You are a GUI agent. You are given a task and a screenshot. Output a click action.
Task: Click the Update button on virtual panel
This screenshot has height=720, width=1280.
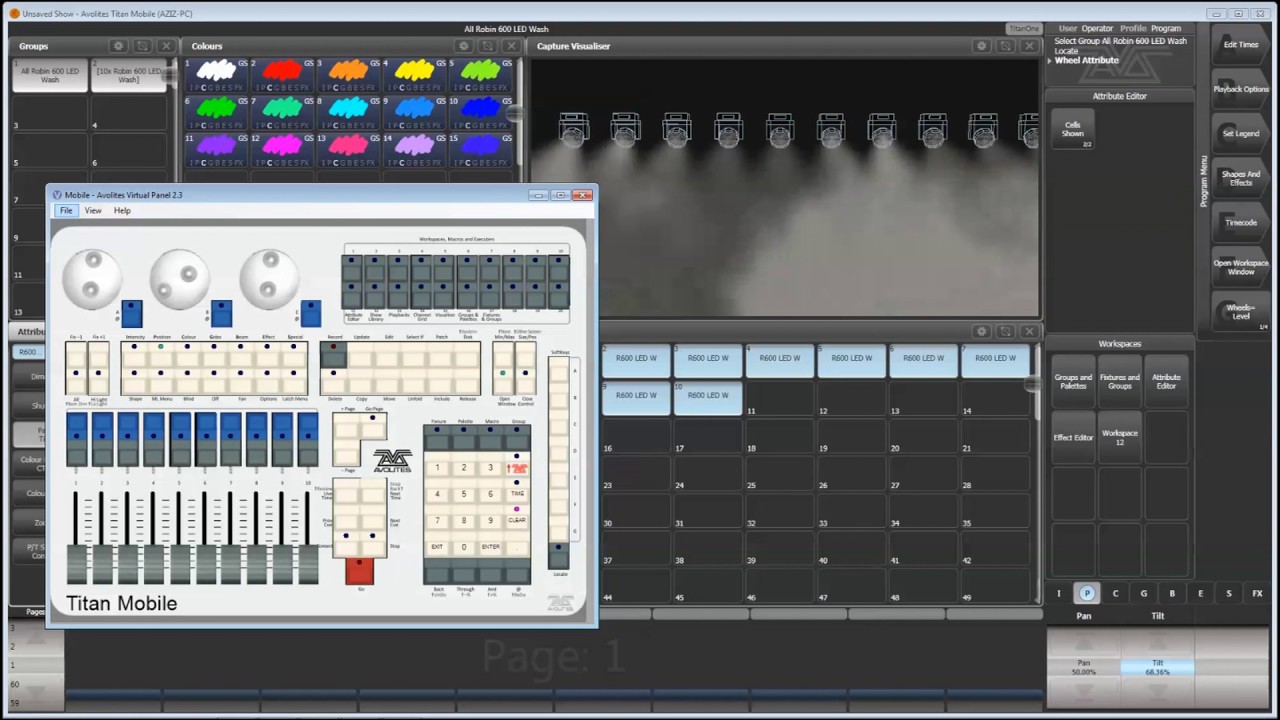(x=360, y=355)
